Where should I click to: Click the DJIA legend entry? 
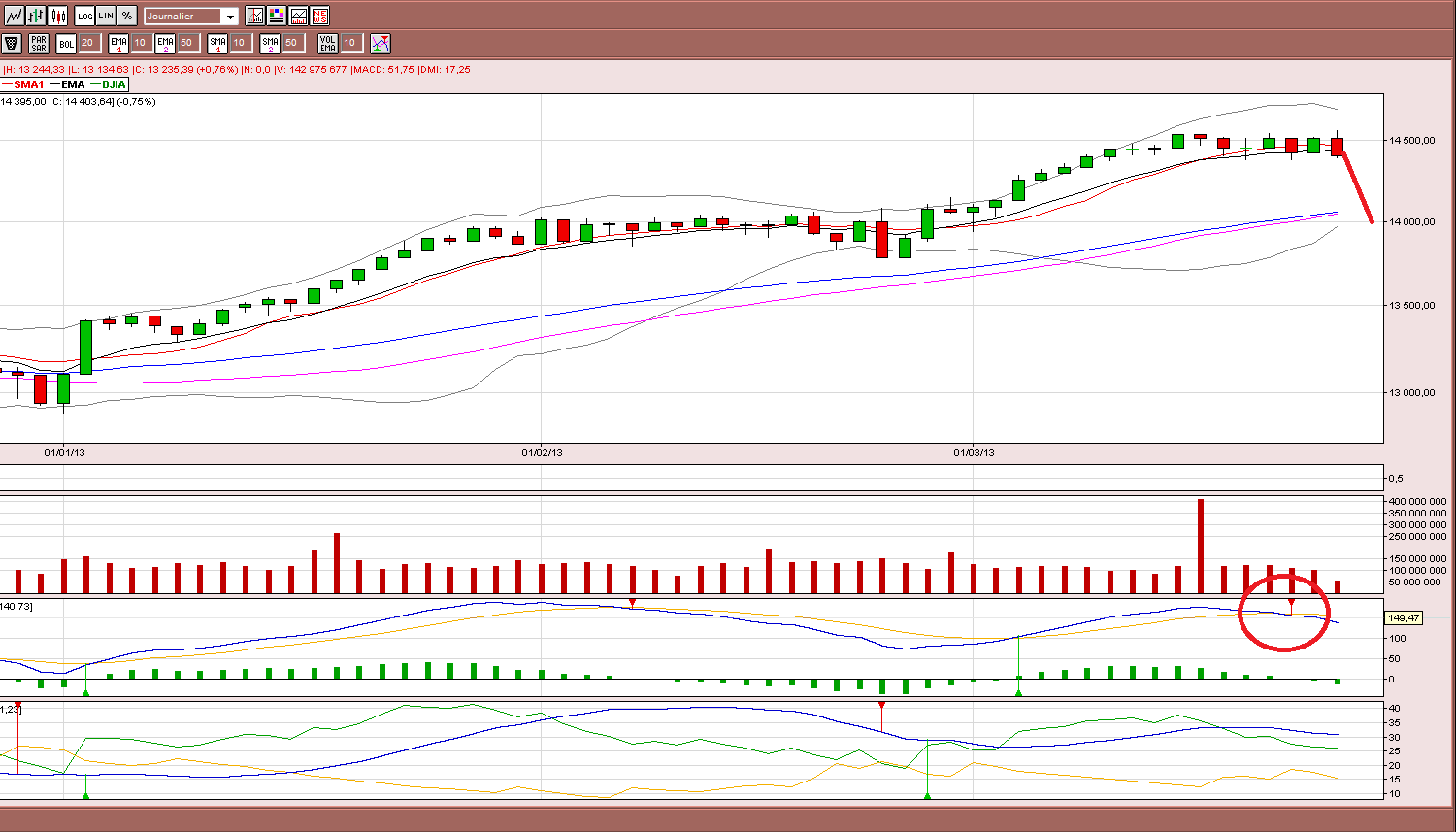[109, 84]
